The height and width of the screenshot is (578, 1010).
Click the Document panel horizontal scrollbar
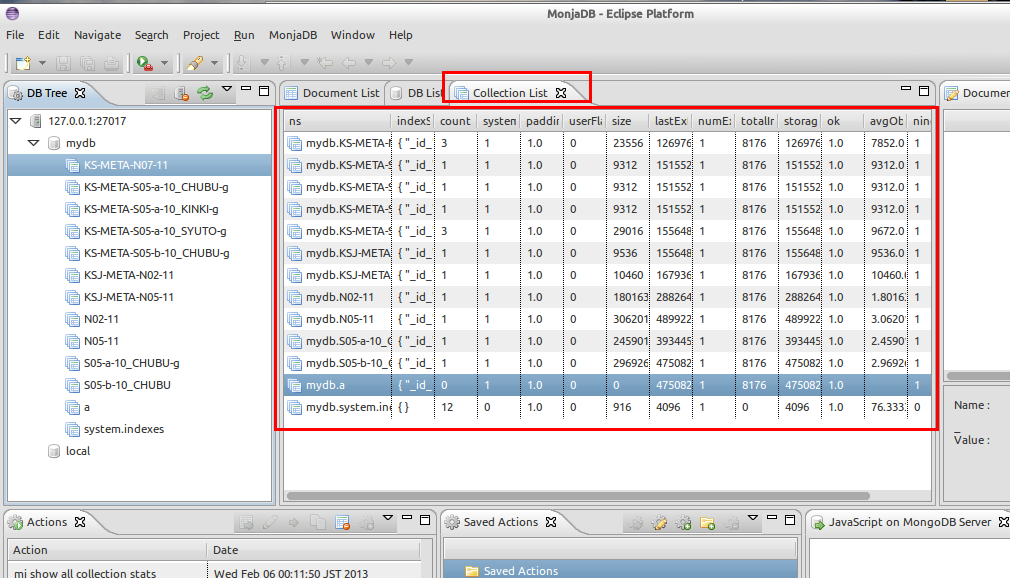coord(978,376)
